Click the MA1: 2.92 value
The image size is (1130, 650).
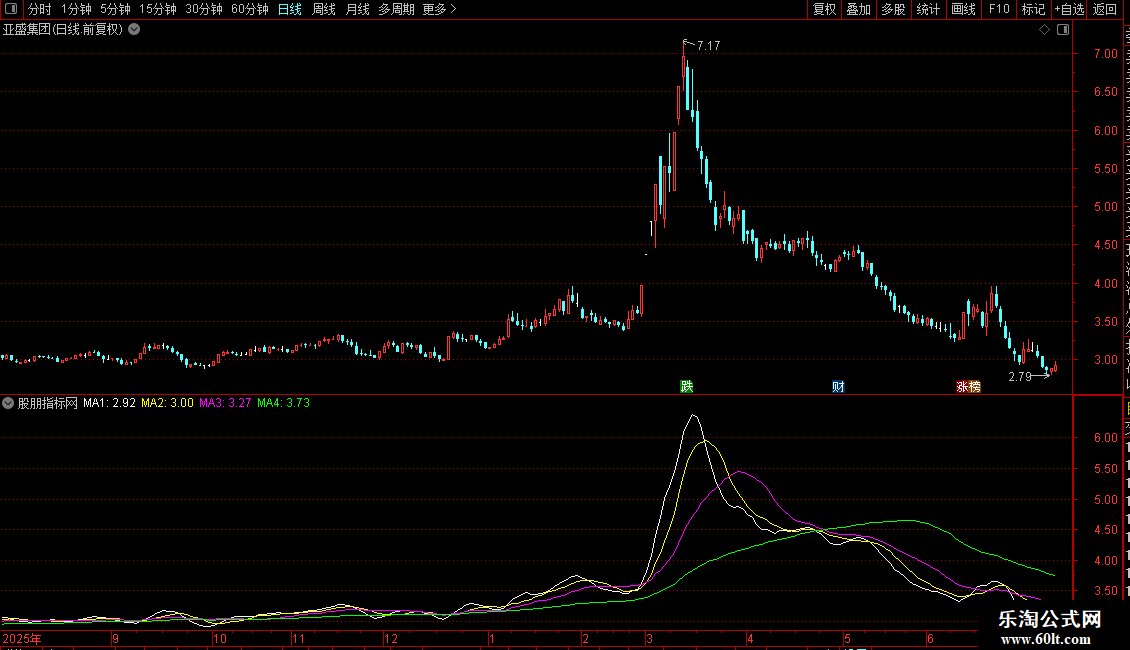(x=109, y=403)
